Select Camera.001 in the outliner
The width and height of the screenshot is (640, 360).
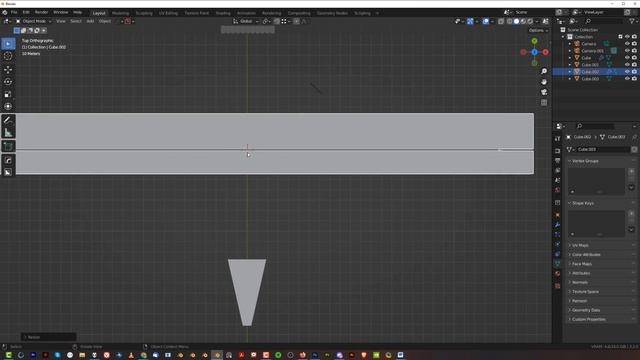coord(592,51)
